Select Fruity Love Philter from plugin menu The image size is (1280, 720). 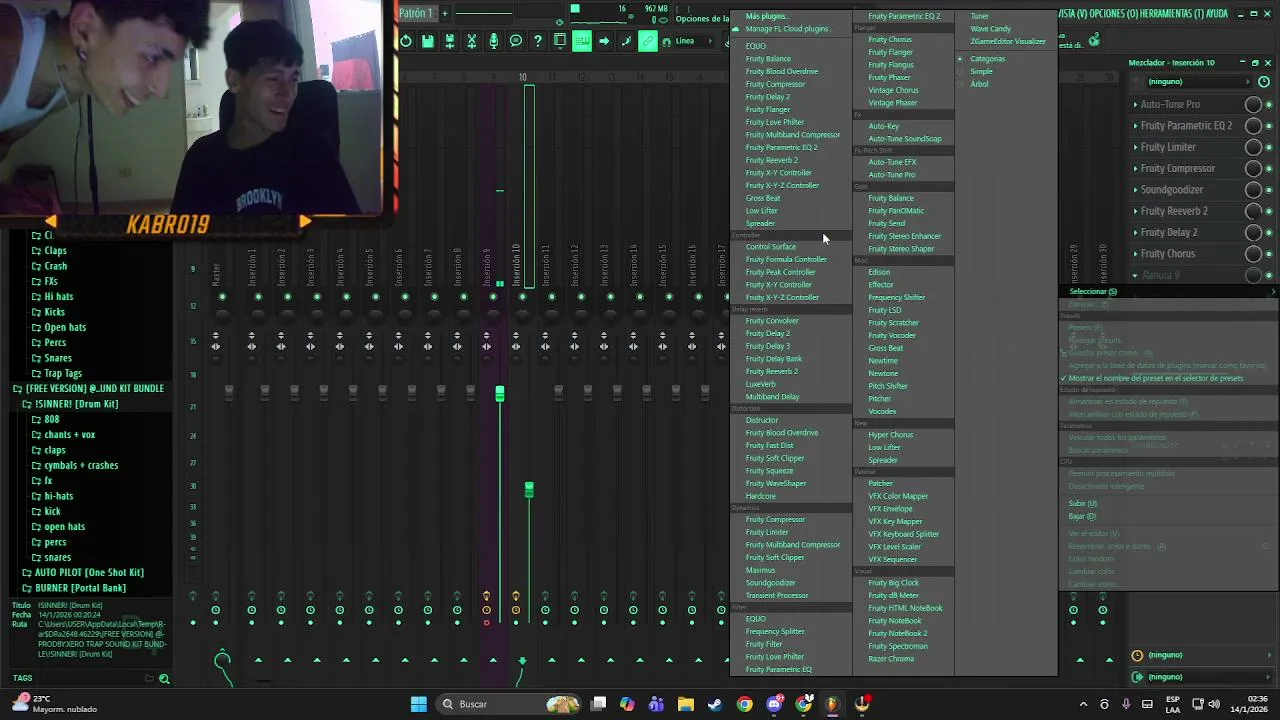pyautogui.click(x=774, y=122)
